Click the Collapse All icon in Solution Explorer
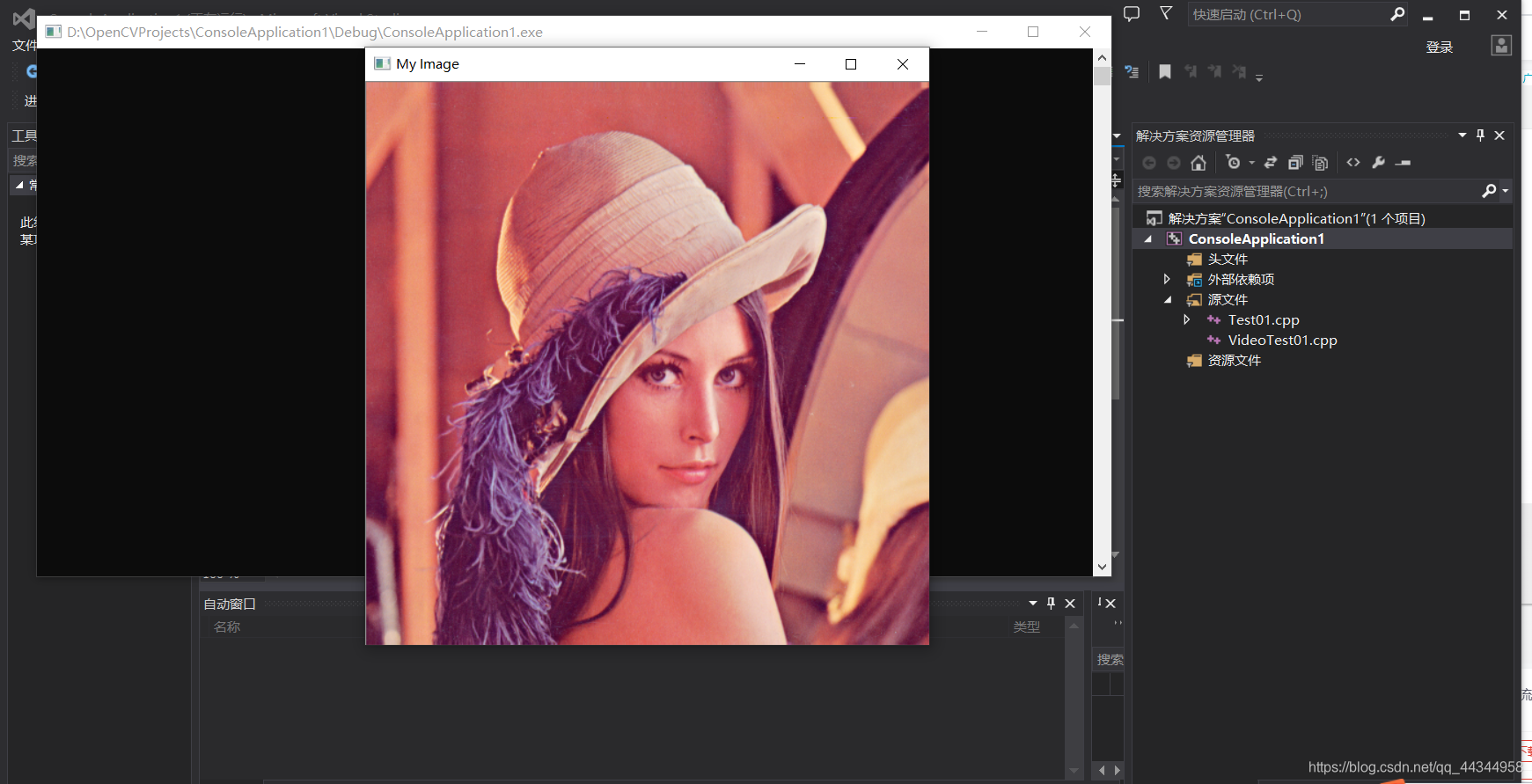Screen dimensions: 1532x784 click(x=1295, y=163)
